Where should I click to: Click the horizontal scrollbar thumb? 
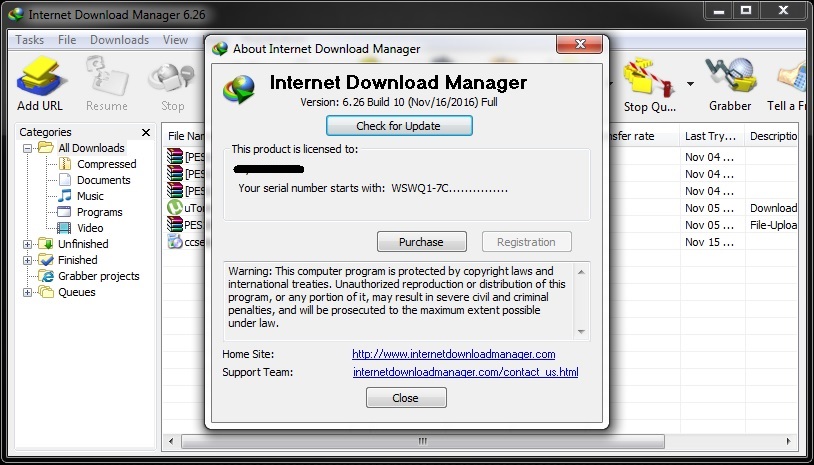[x=422, y=442]
